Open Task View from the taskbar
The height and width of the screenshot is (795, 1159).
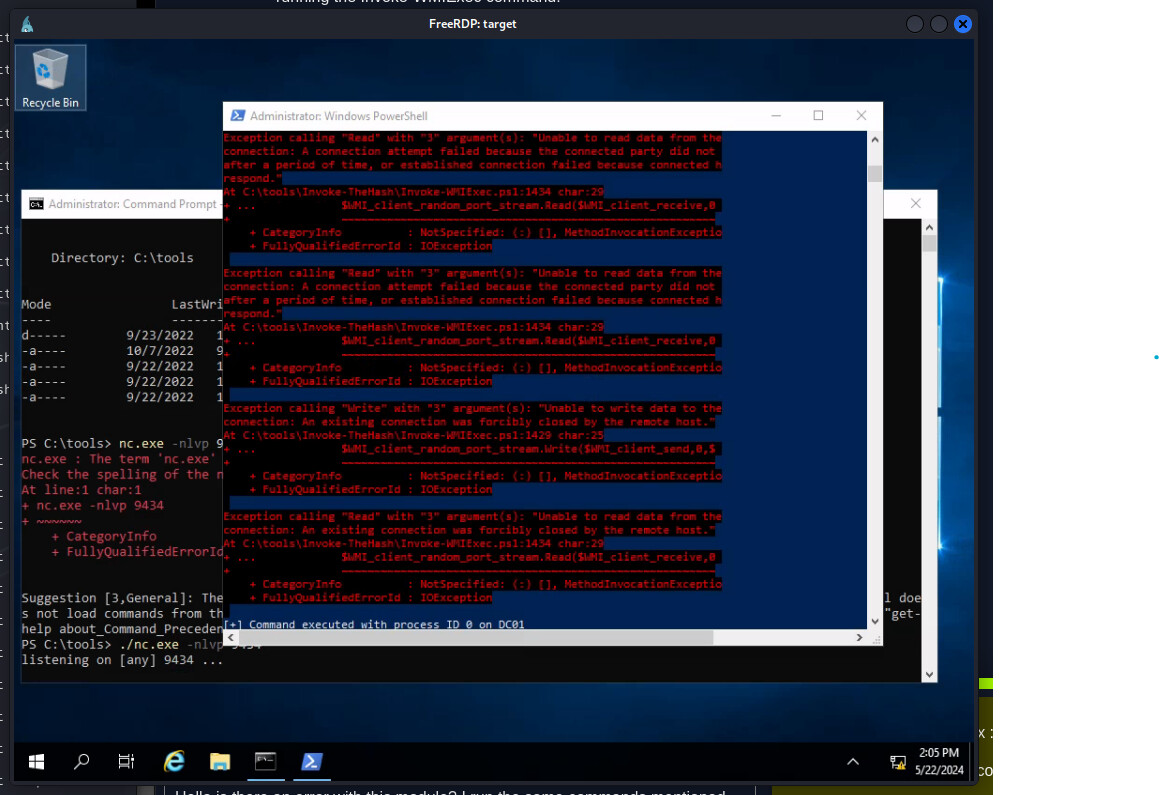(126, 762)
